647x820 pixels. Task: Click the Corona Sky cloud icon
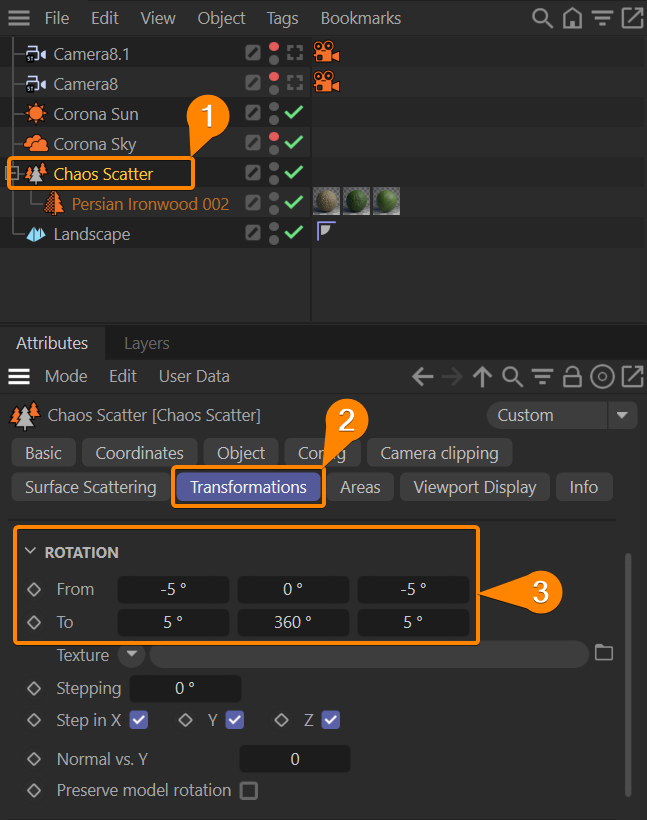(36, 143)
